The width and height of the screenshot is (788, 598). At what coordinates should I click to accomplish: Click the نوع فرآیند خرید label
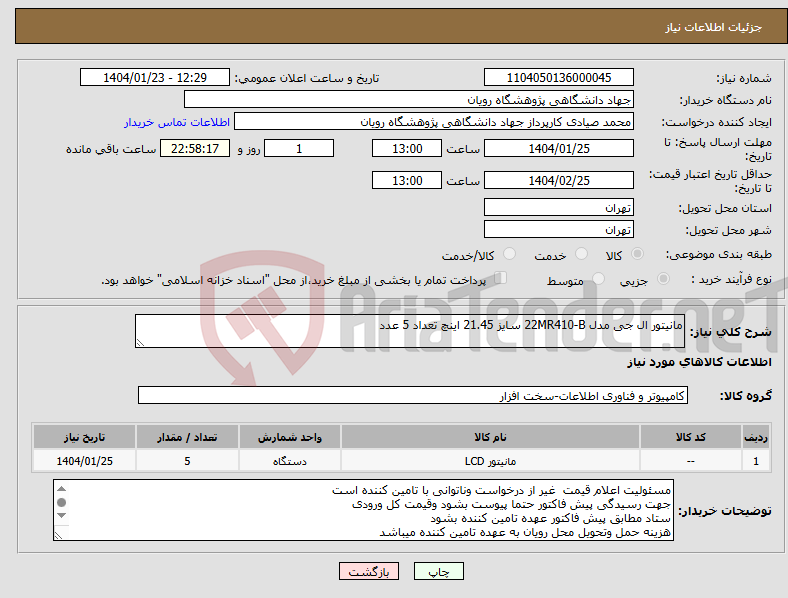tap(732, 279)
